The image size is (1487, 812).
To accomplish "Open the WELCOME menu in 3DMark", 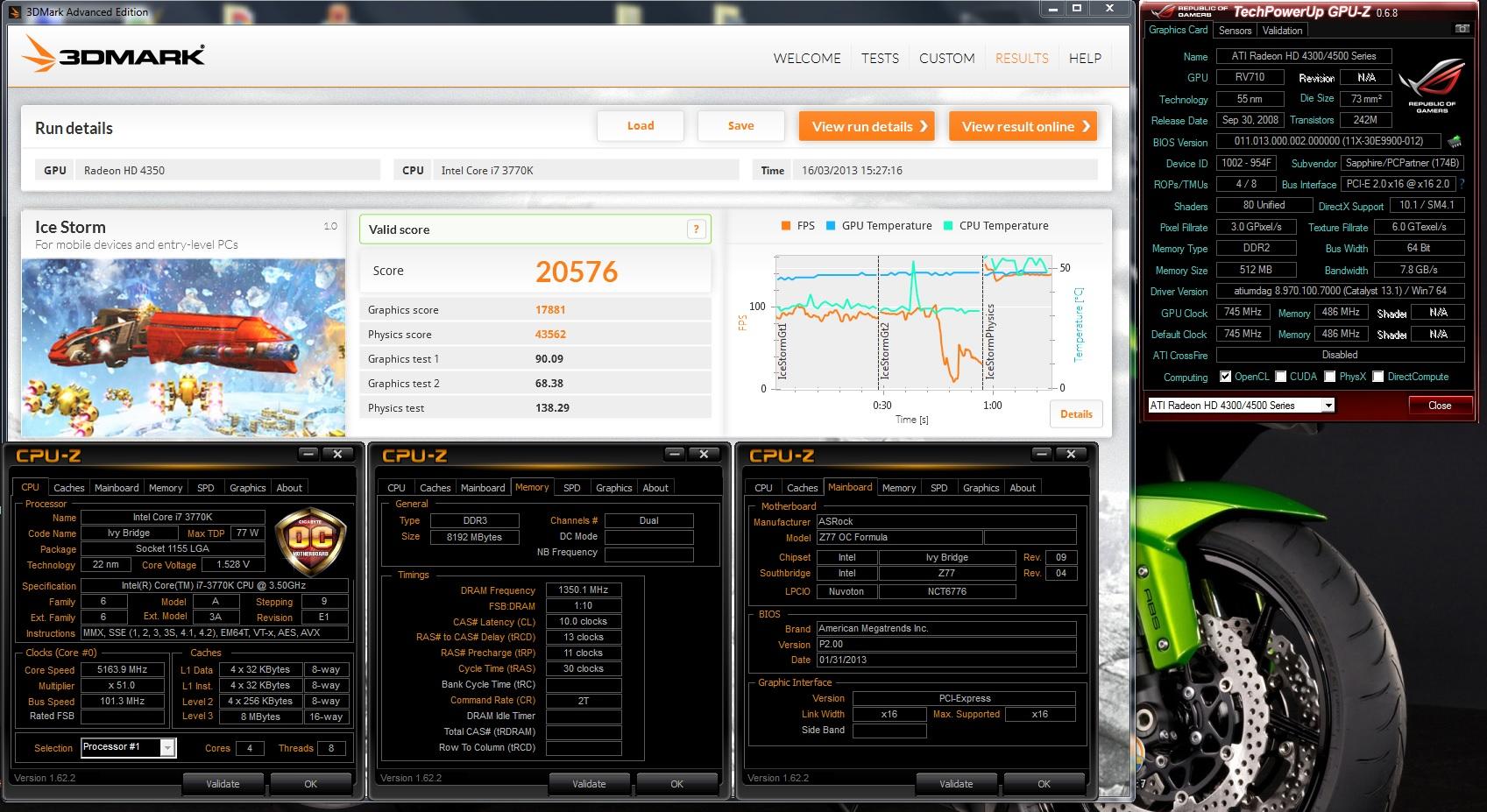I will [807, 58].
